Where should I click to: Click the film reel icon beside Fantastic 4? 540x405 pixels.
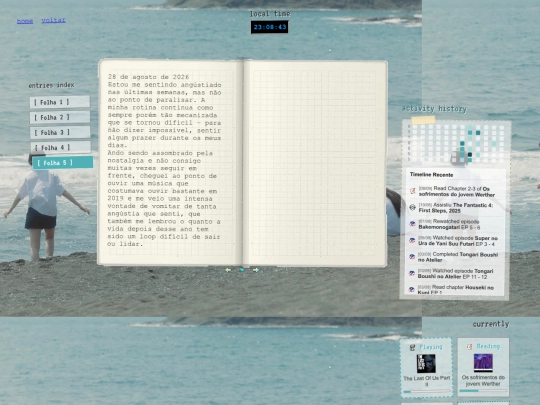(412, 207)
